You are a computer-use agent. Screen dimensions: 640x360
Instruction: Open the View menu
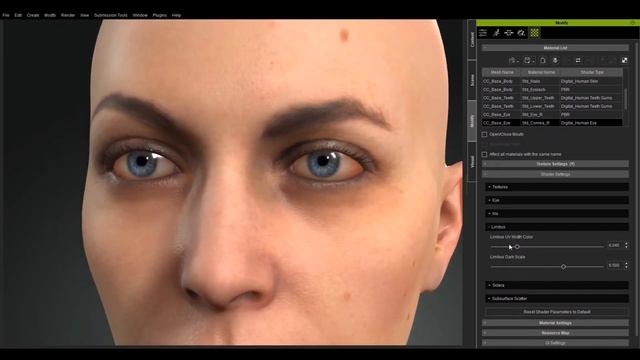pos(84,15)
